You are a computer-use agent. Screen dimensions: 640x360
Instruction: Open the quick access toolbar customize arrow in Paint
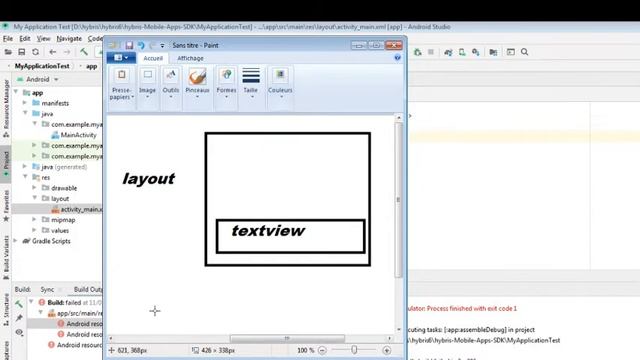(x=162, y=46)
